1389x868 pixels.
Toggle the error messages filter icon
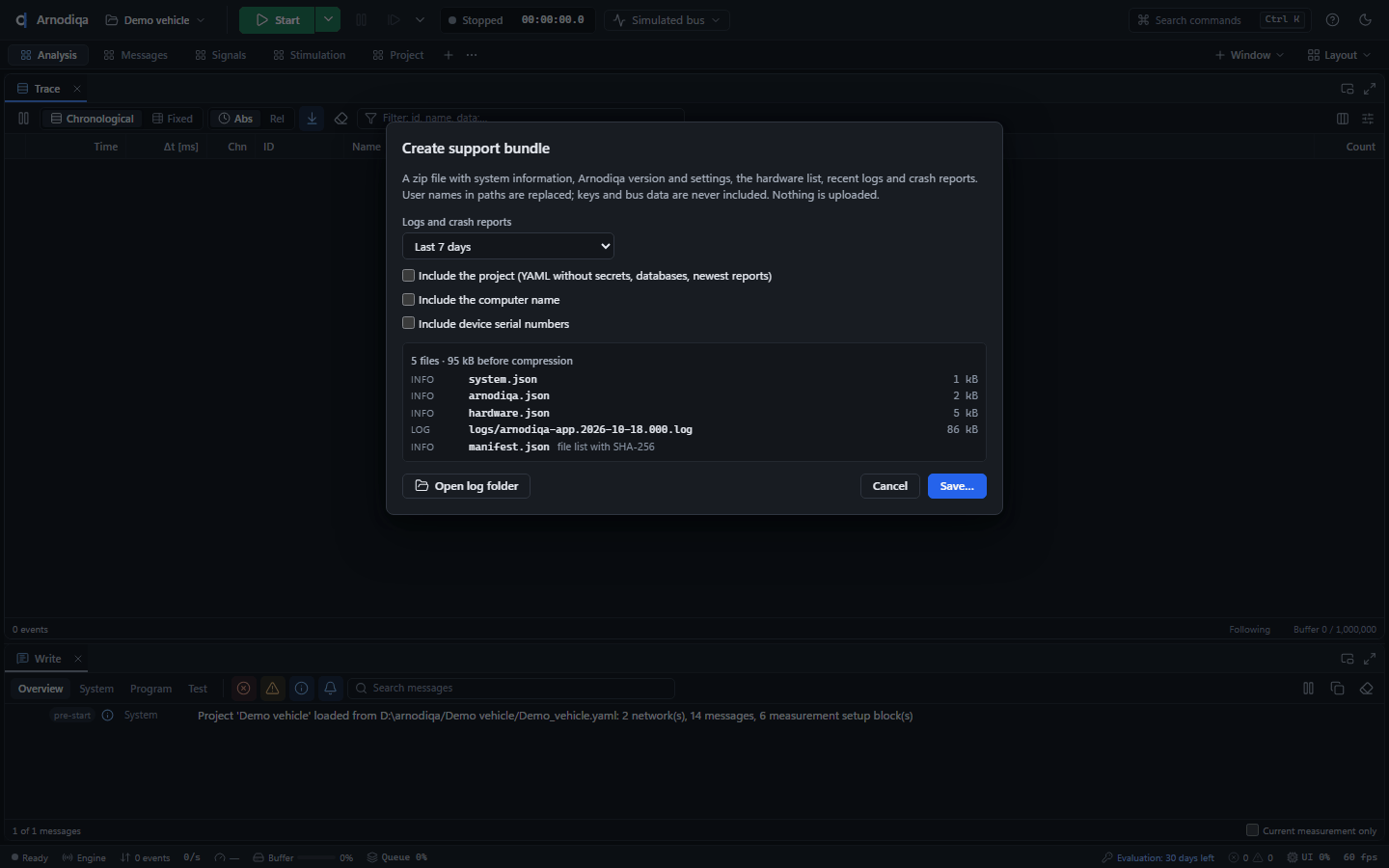coord(243,689)
